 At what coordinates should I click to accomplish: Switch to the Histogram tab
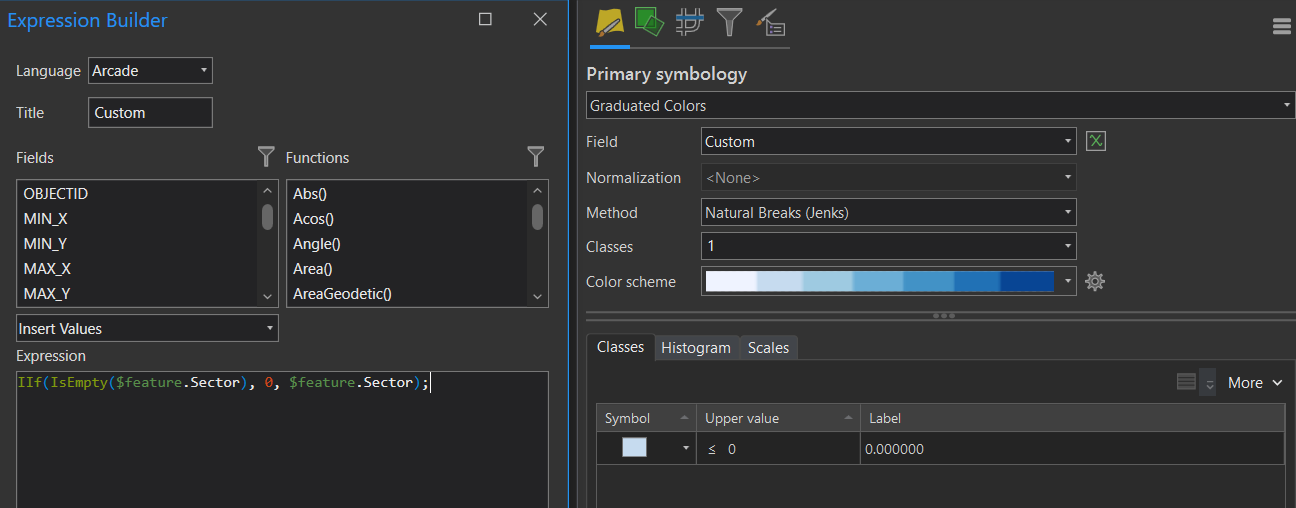[x=696, y=348]
